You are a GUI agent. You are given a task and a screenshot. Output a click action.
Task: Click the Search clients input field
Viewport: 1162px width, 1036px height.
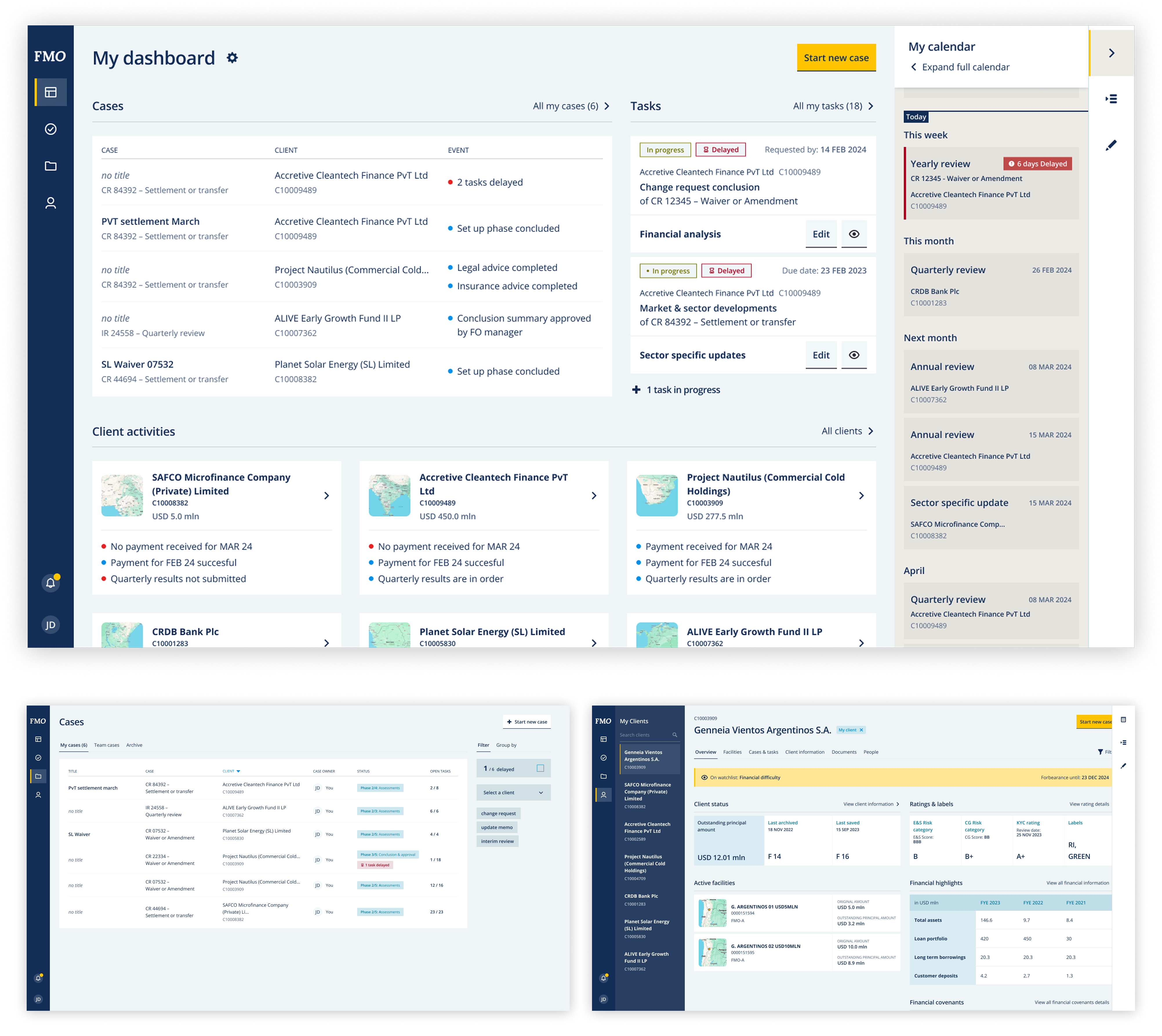tap(643, 735)
